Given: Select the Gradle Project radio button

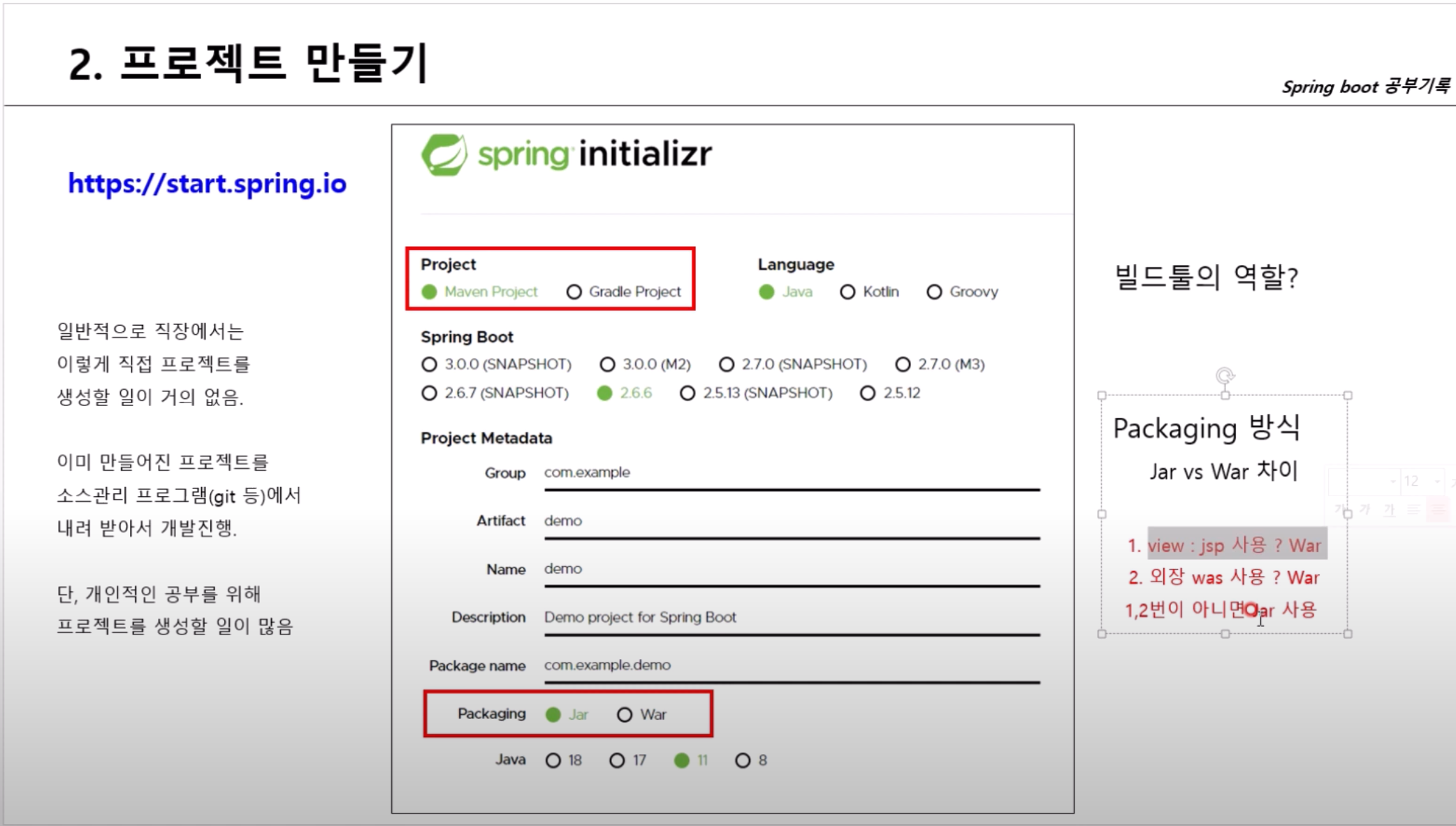Looking at the screenshot, I should click(574, 292).
